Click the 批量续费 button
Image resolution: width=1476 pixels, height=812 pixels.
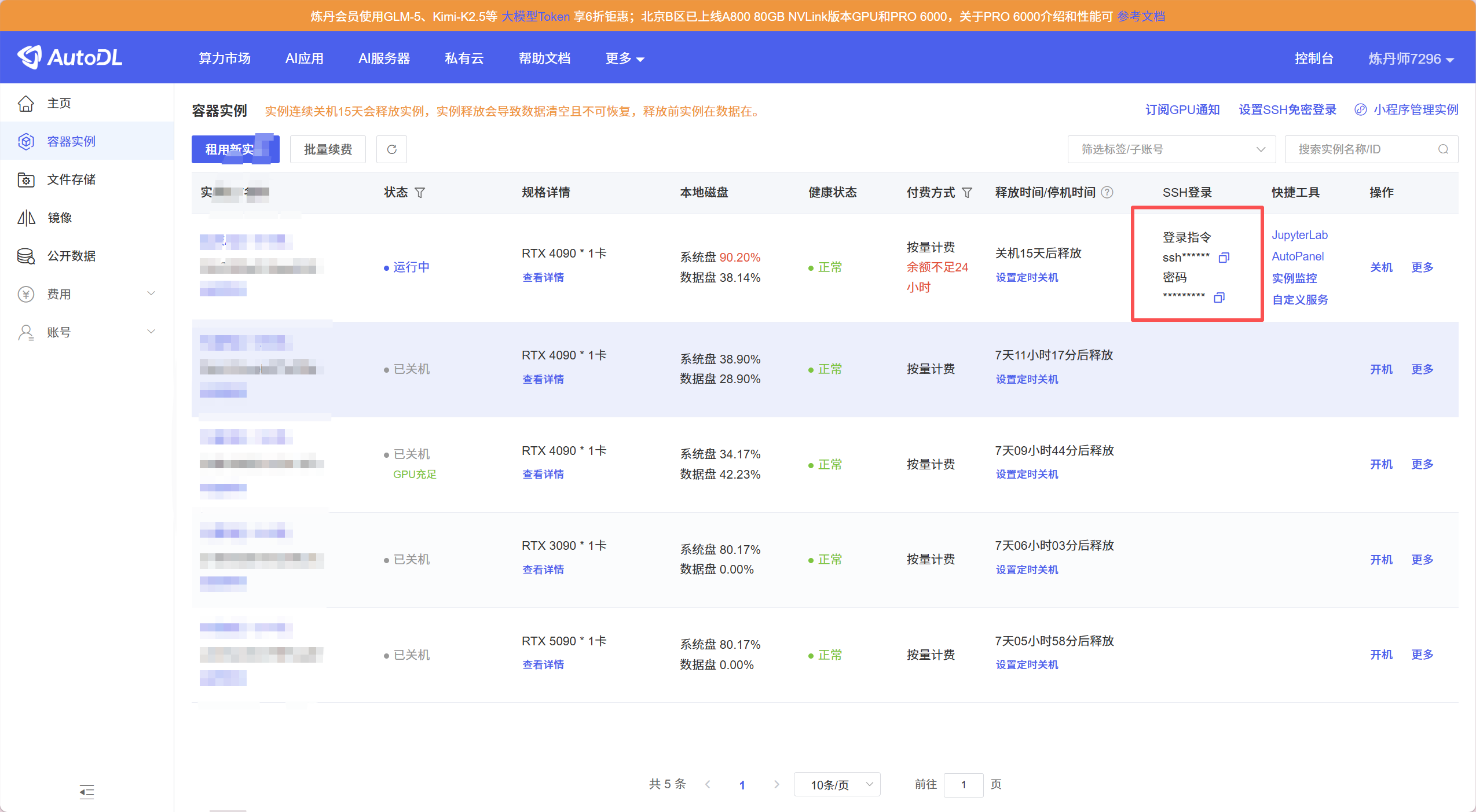tap(328, 149)
